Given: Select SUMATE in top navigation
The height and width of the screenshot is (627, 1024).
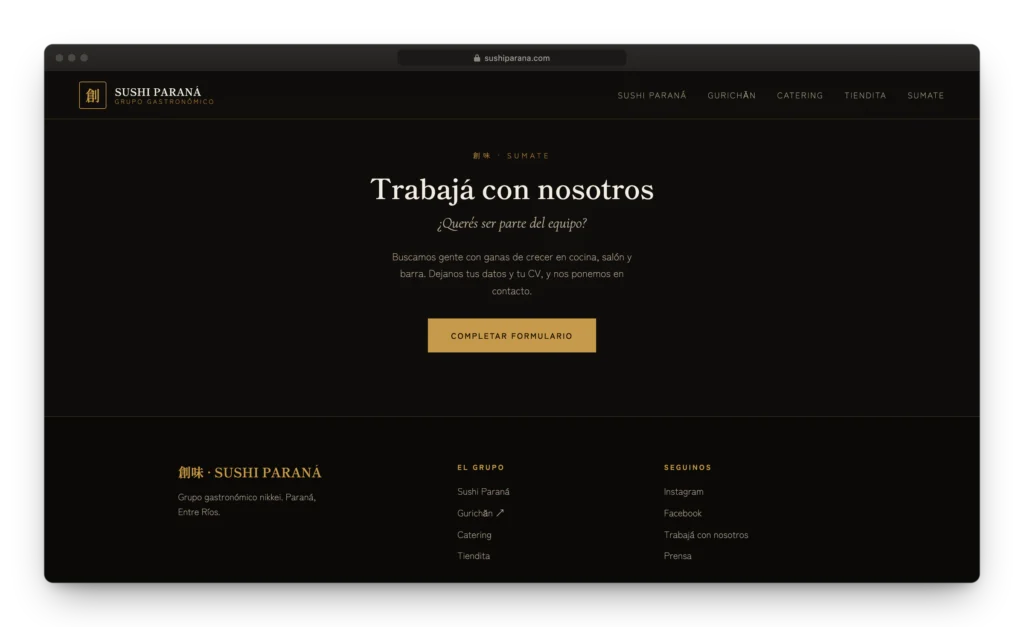Looking at the screenshot, I should pos(925,95).
